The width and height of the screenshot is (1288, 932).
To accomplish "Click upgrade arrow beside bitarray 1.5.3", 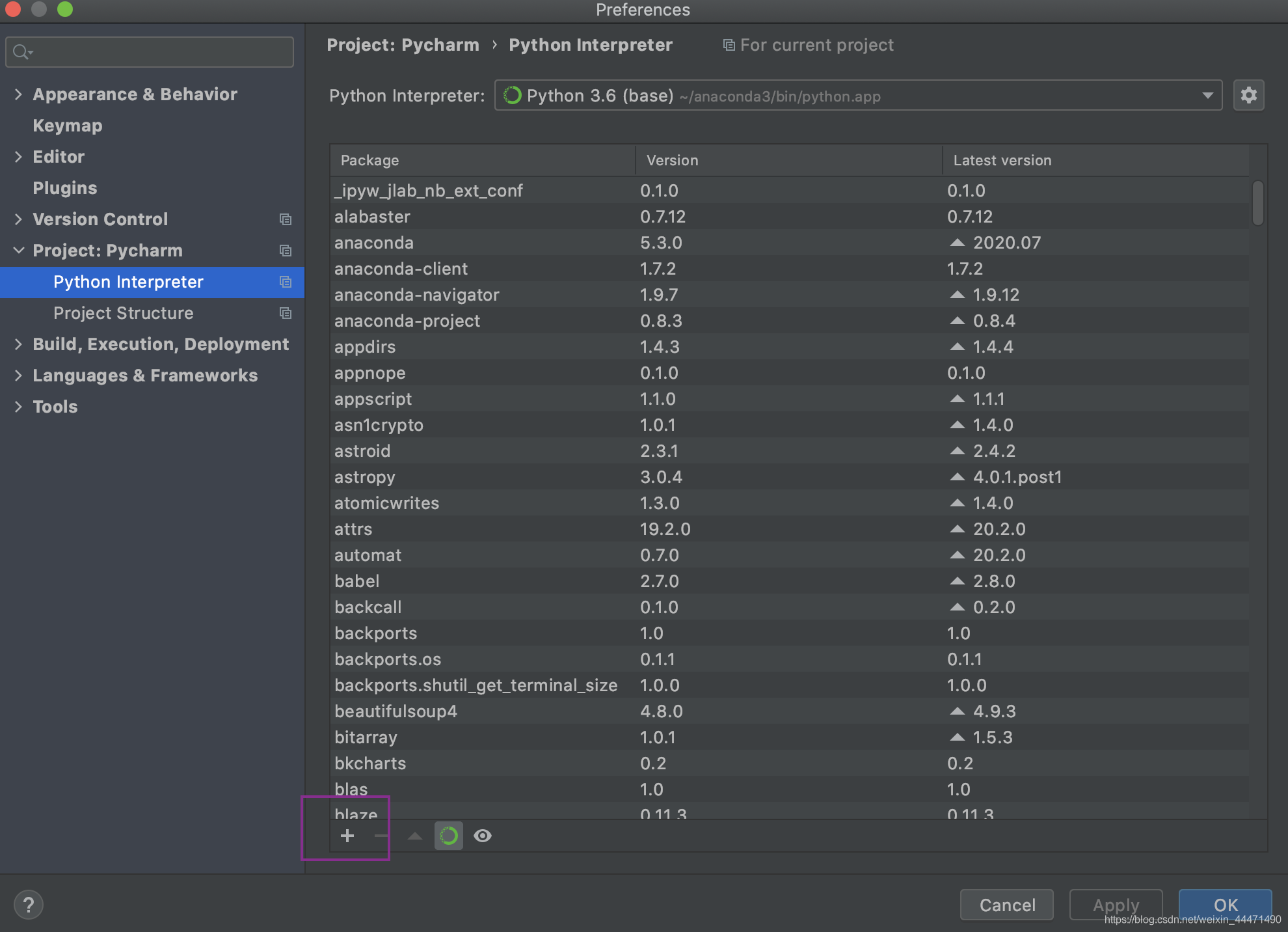I will [957, 737].
